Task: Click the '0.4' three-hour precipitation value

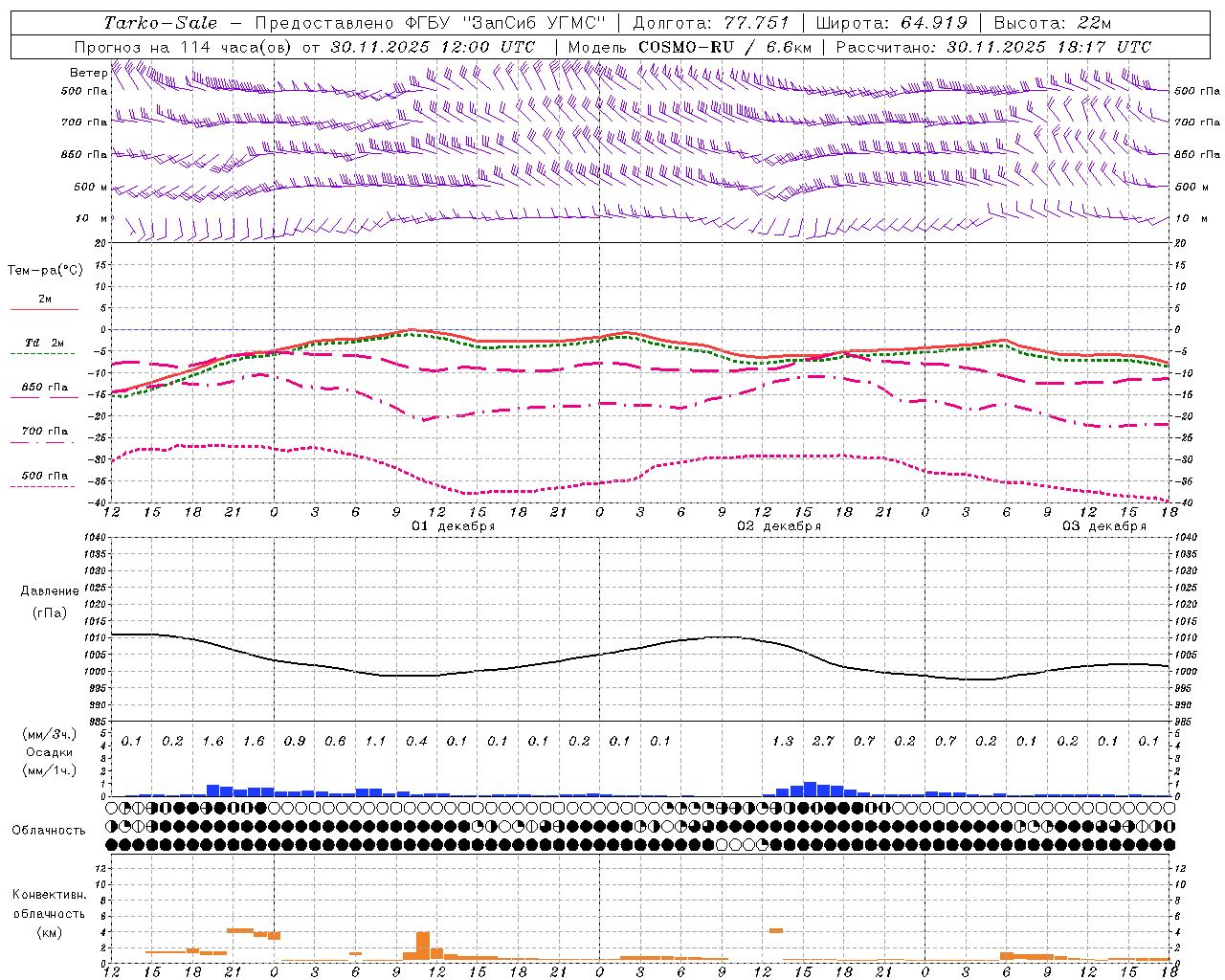Action: [416, 741]
